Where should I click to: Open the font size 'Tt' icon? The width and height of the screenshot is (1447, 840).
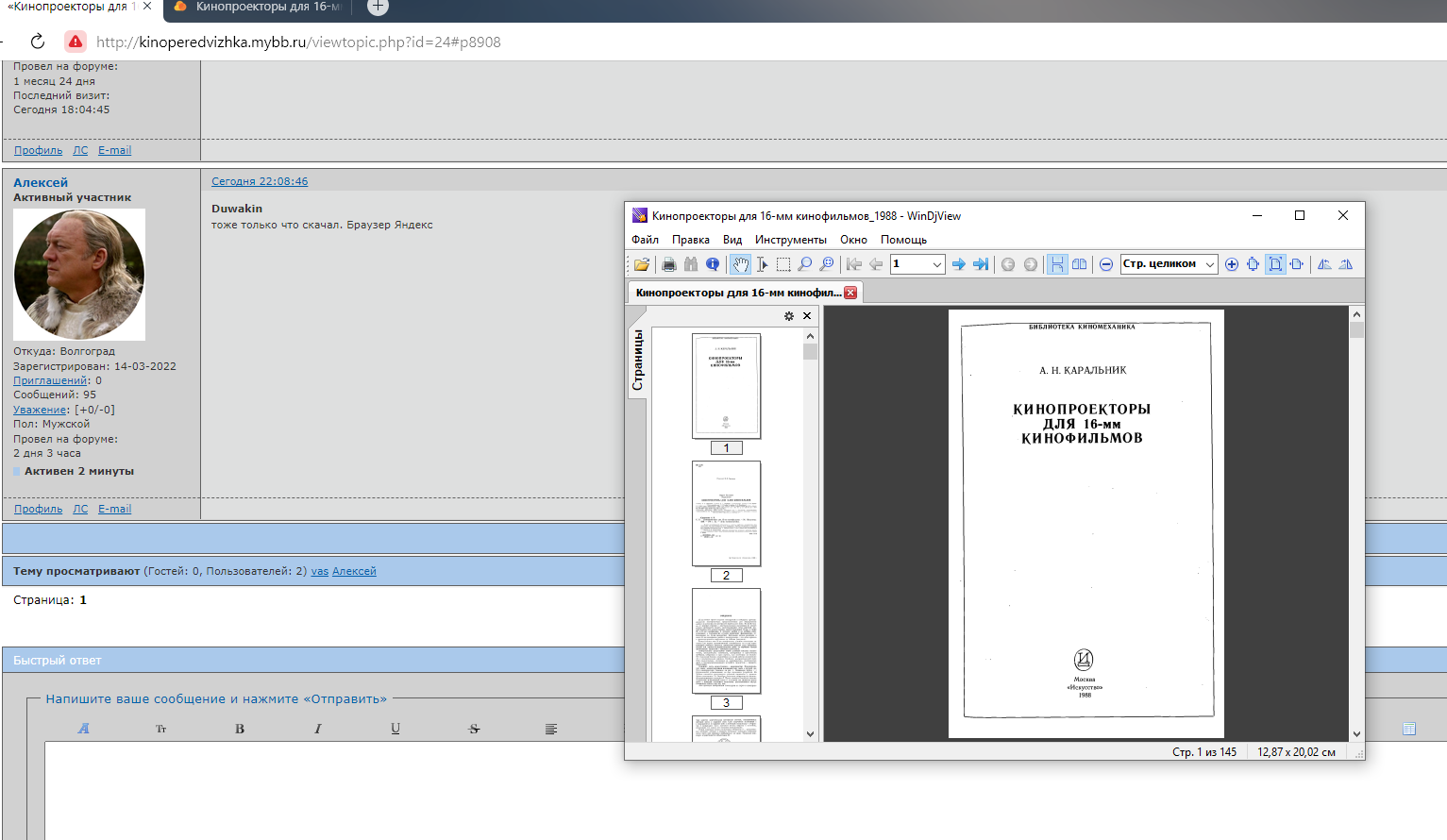[160, 729]
